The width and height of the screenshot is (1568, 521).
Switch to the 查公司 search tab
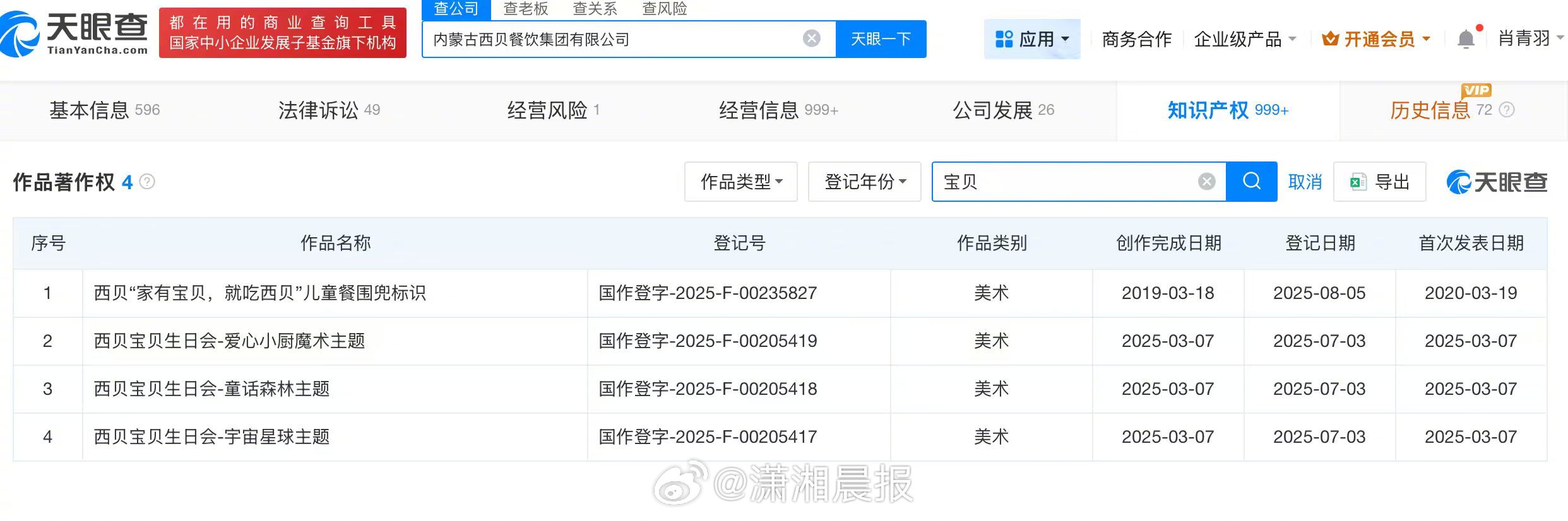(x=456, y=9)
